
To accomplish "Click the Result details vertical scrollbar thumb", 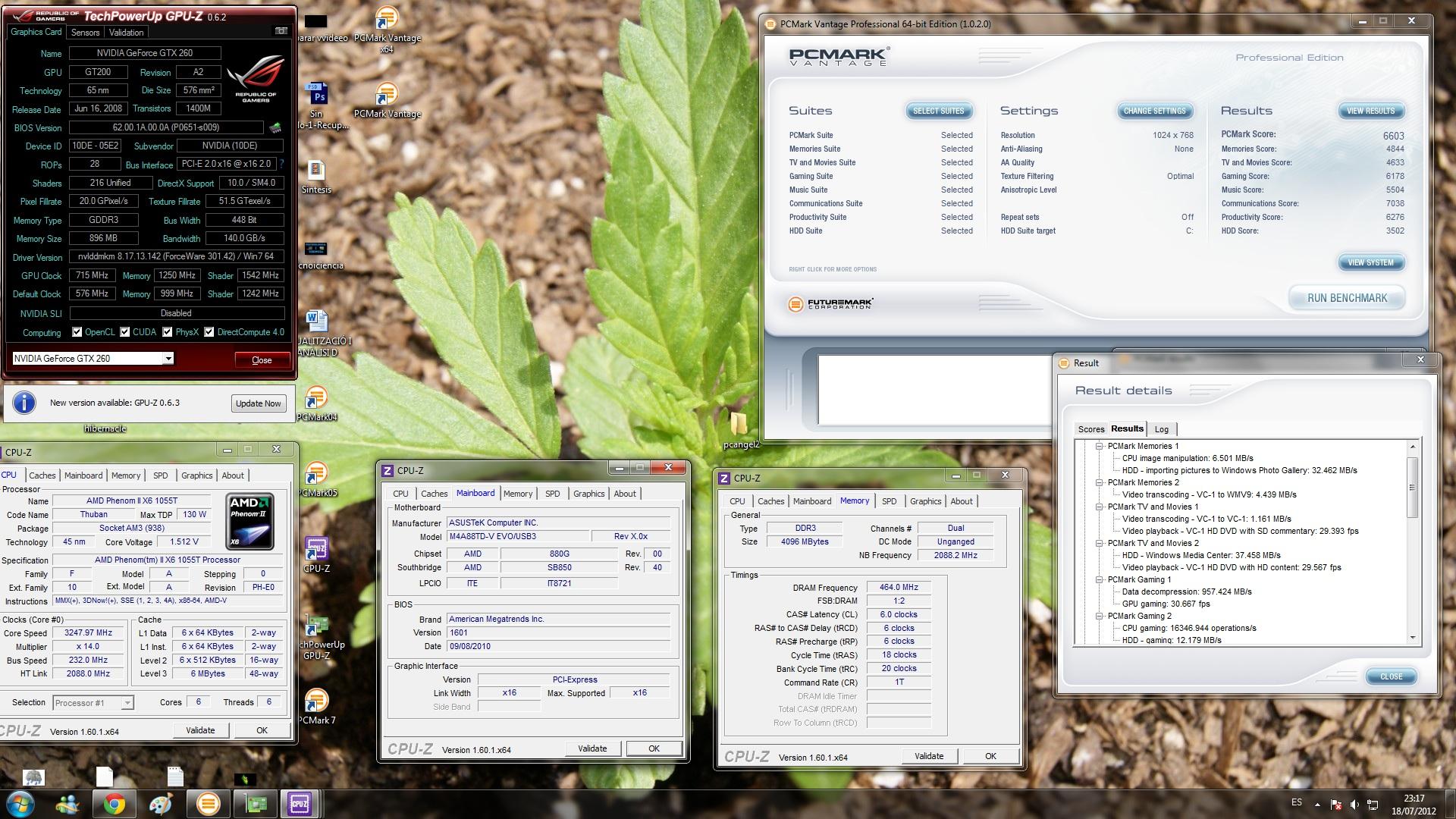I will (1412, 488).
